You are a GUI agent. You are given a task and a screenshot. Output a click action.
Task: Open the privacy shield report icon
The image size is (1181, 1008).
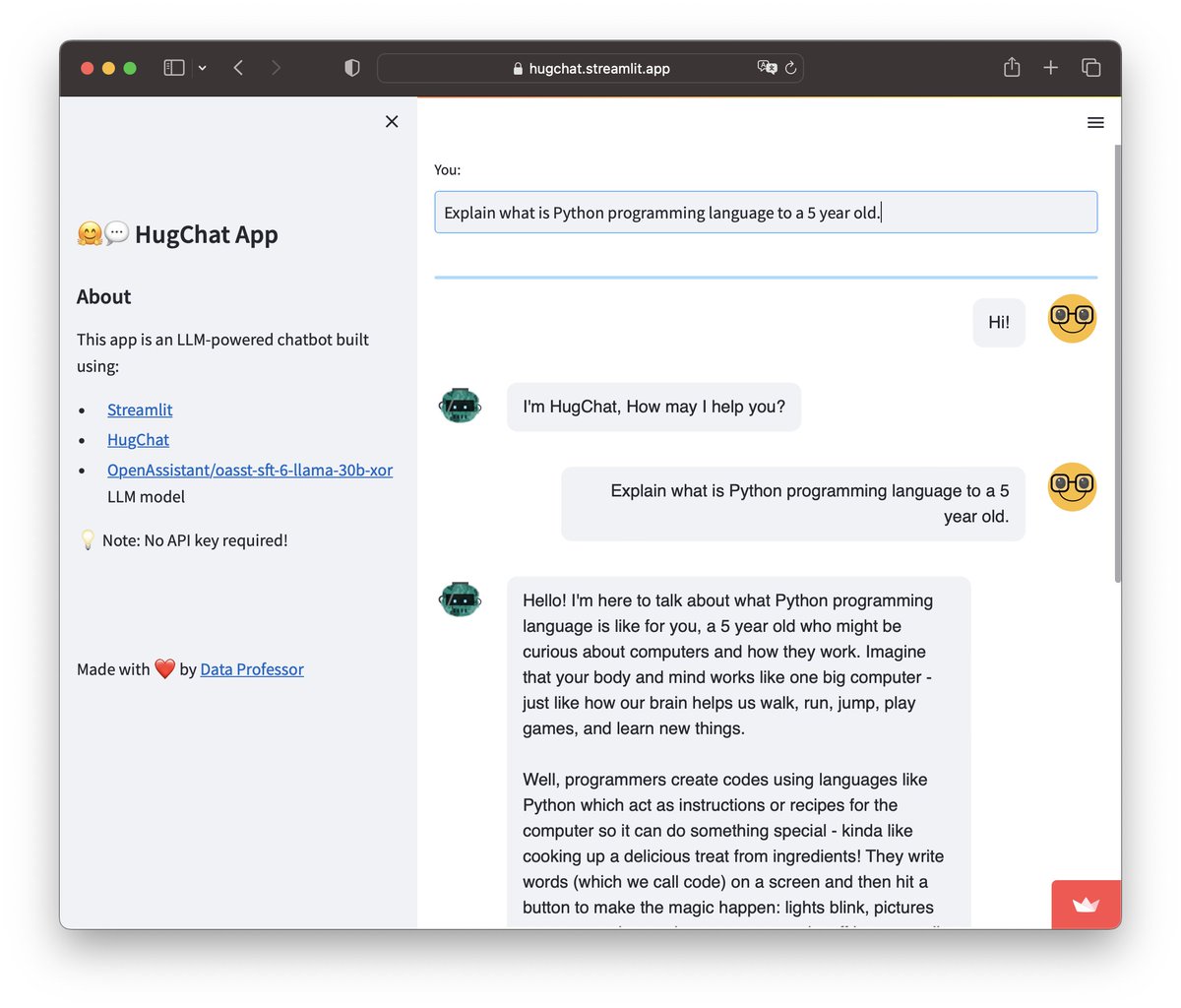point(351,68)
